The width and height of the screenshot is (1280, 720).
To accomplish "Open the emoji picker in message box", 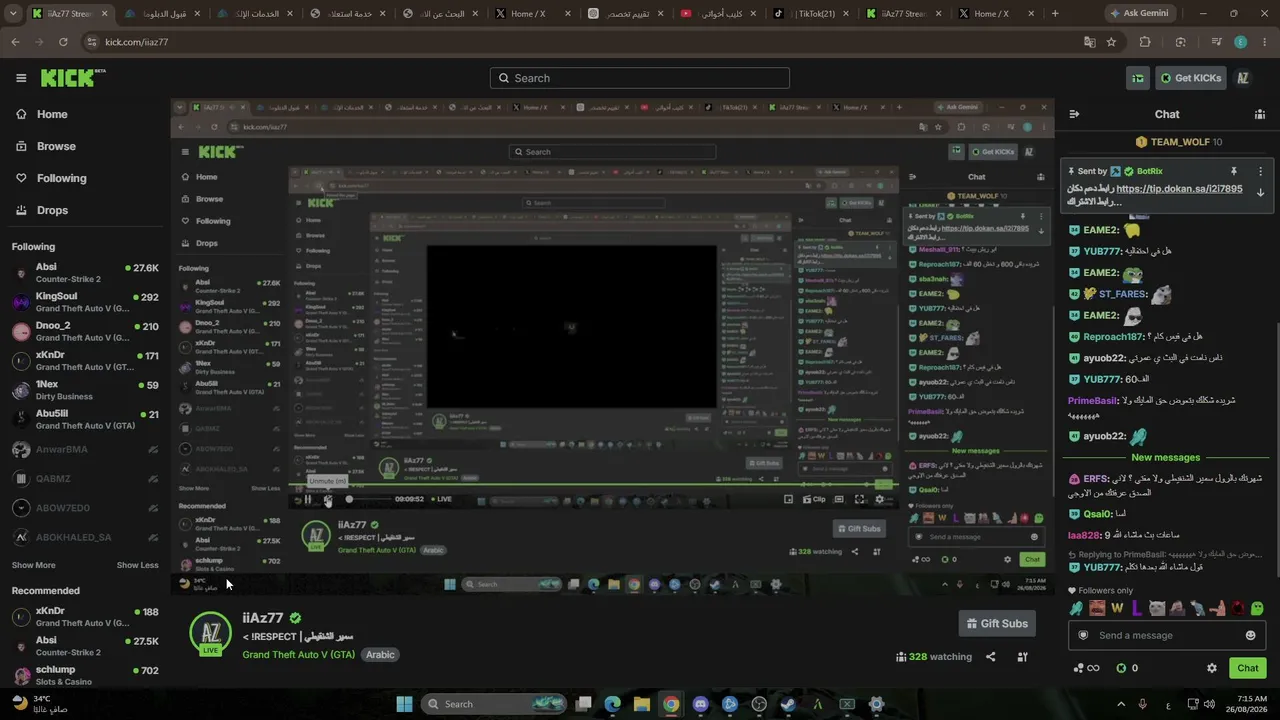I will point(1250,635).
